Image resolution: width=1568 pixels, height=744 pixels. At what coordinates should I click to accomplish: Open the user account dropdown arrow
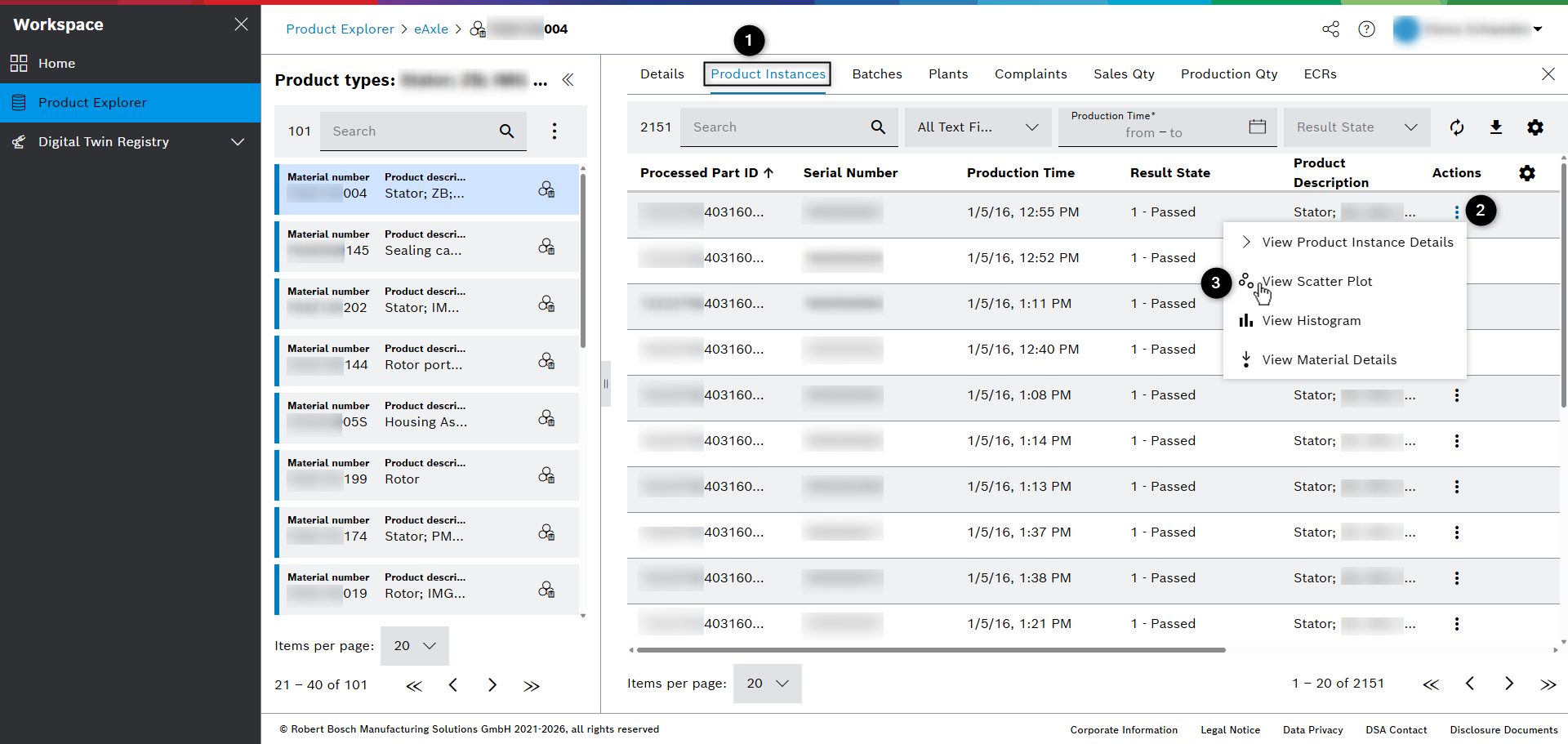pyautogui.click(x=1538, y=29)
